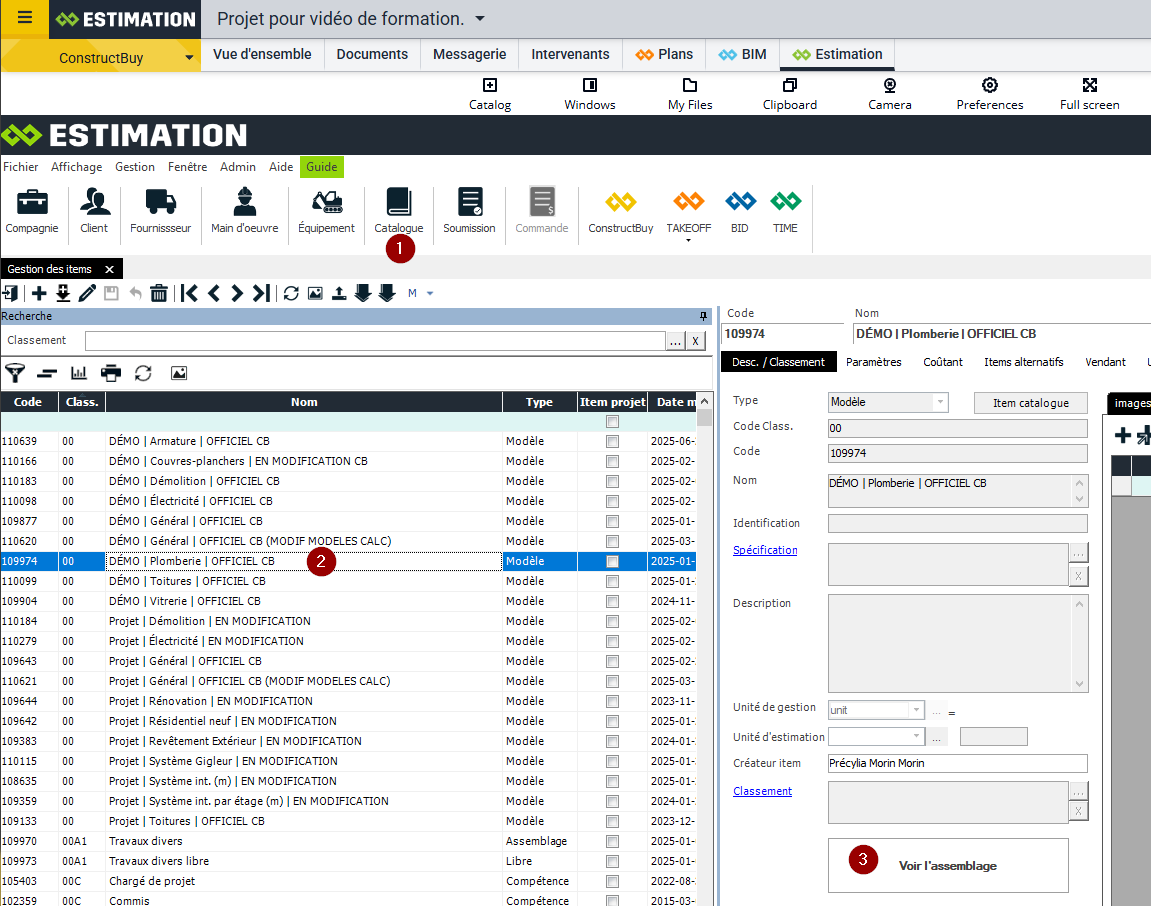Open the Soumission document icon

click(x=469, y=203)
